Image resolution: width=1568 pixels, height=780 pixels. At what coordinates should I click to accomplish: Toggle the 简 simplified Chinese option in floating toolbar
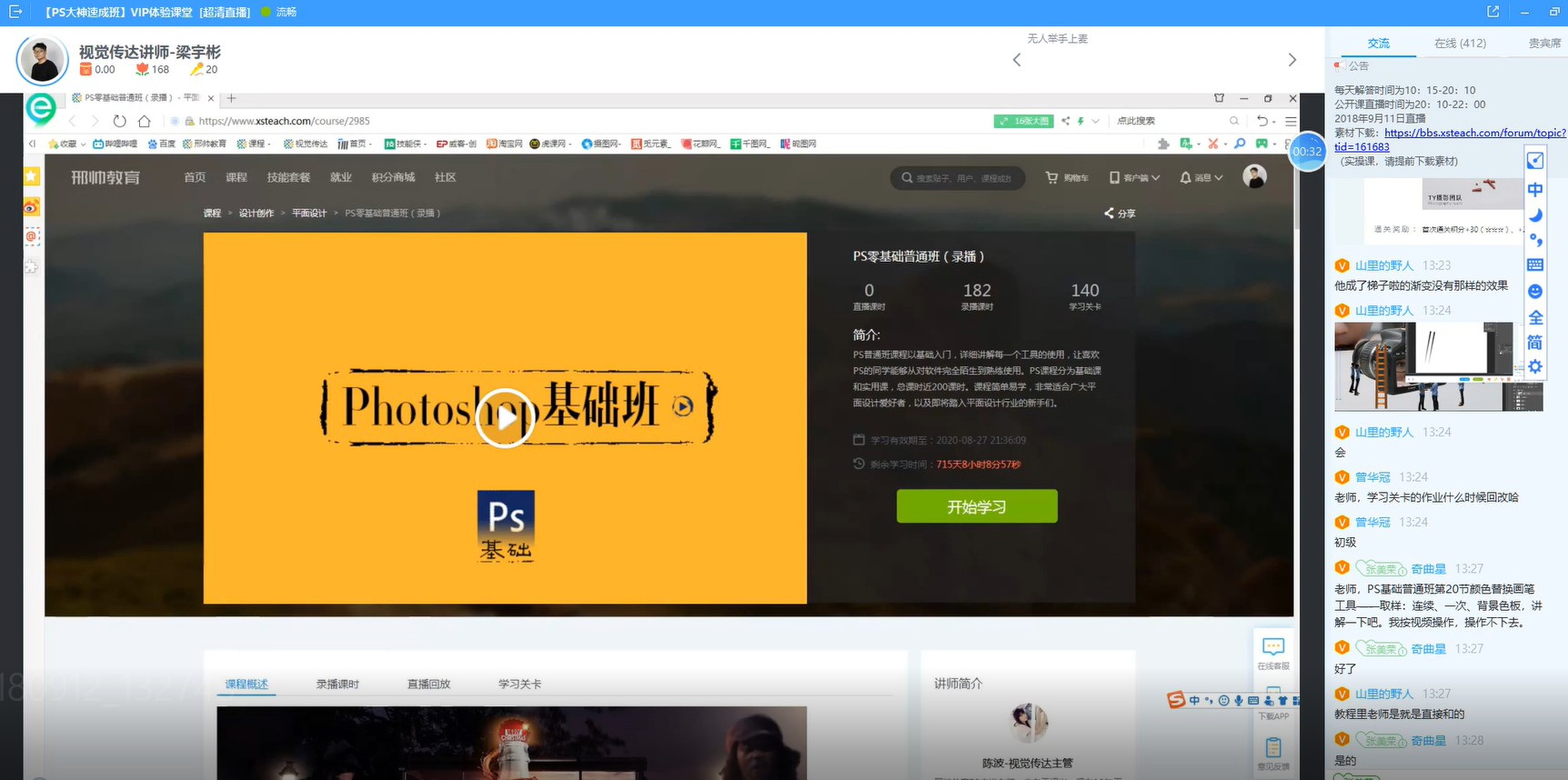(1535, 343)
